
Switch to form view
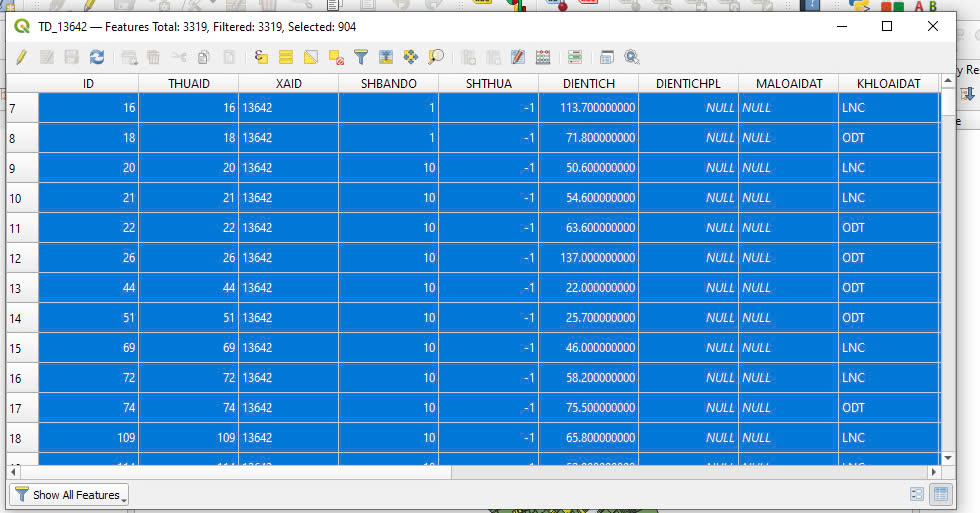click(917, 495)
